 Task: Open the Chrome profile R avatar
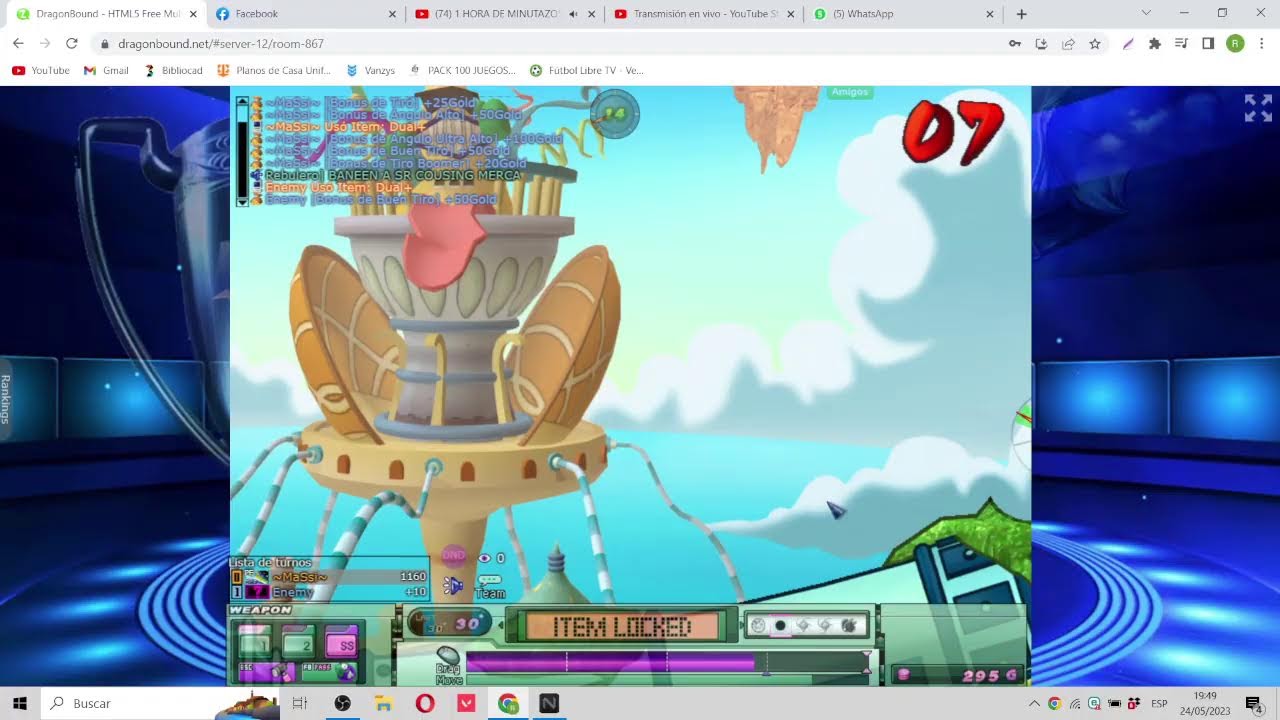1235,44
